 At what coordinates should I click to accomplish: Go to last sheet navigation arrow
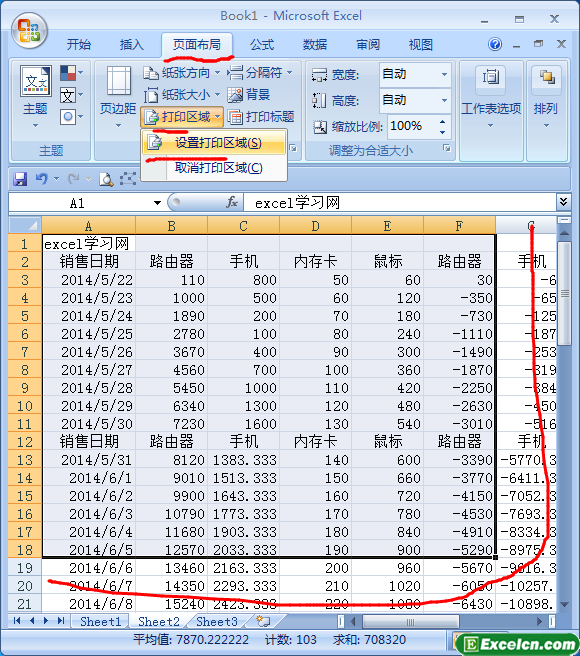61,621
